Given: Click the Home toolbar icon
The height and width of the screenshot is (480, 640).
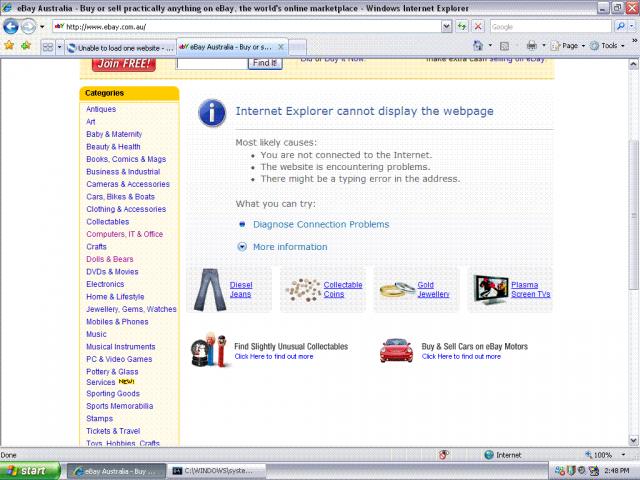Looking at the screenshot, I should tap(478, 46).
